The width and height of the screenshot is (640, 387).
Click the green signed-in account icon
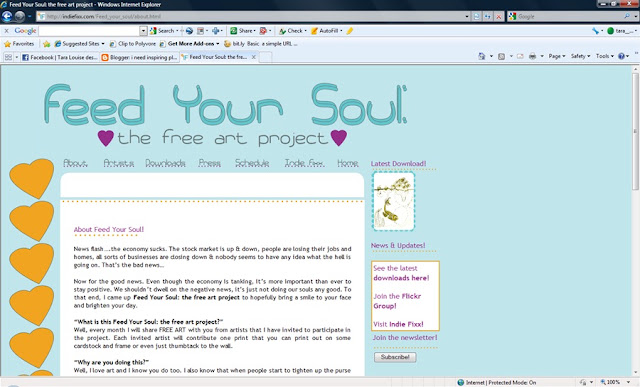(611, 31)
